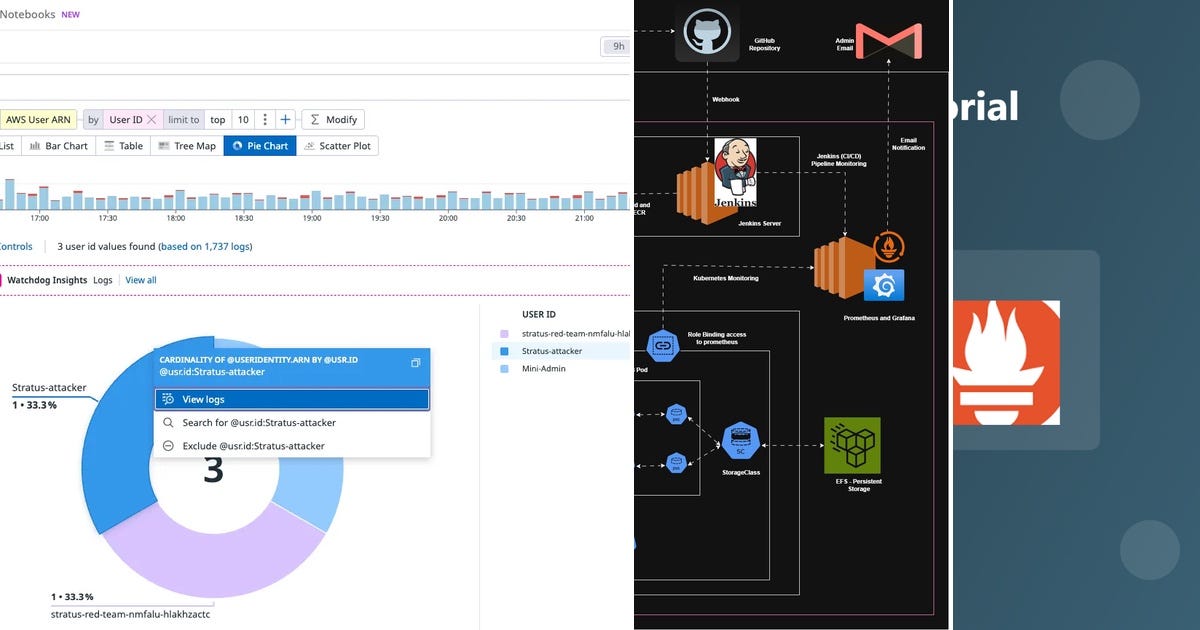The height and width of the screenshot is (630, 1200).
Task: Click the GitHub Repository label
Action: click(764, 44)
